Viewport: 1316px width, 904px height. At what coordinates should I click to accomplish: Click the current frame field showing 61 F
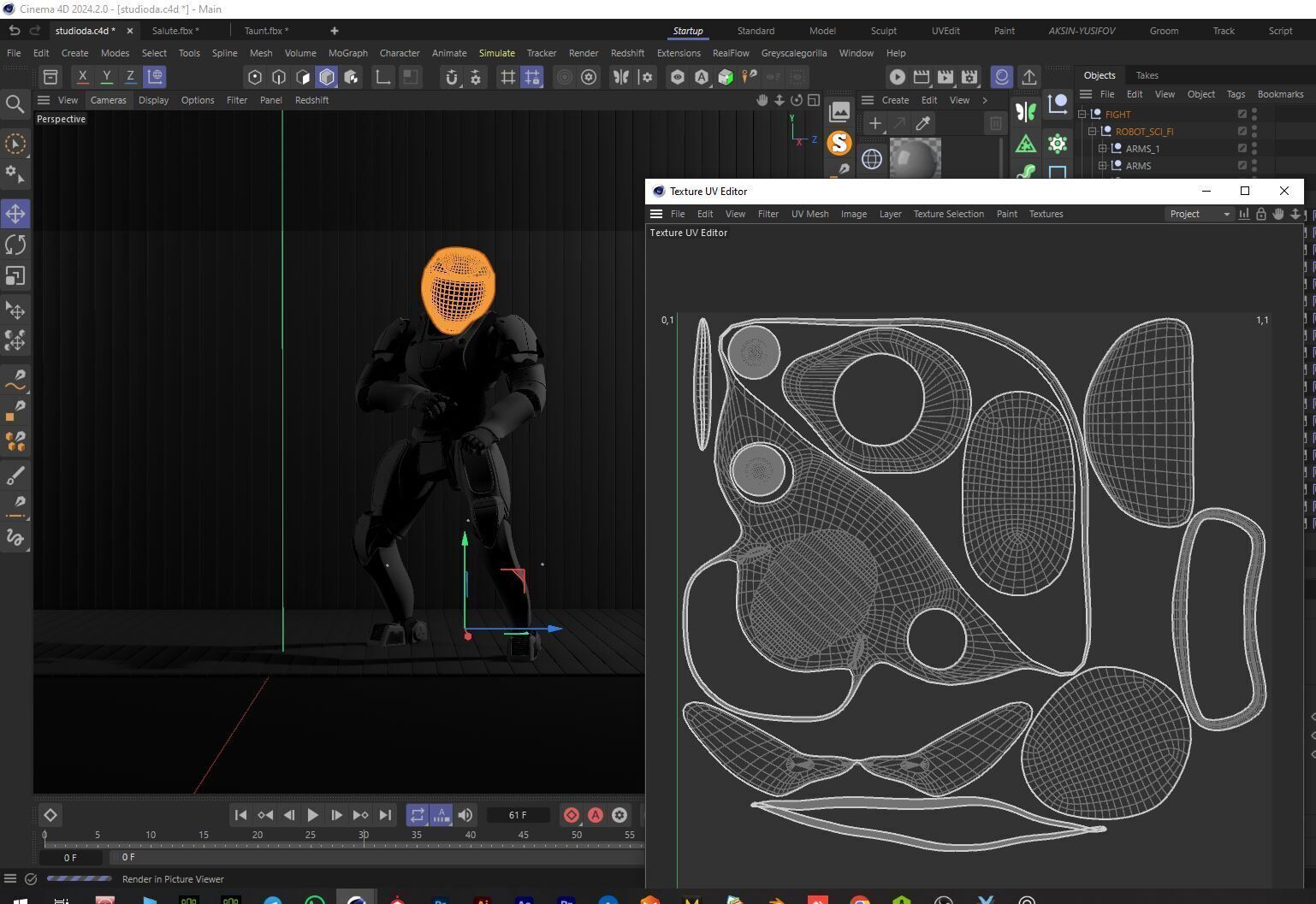coord(518,815)
